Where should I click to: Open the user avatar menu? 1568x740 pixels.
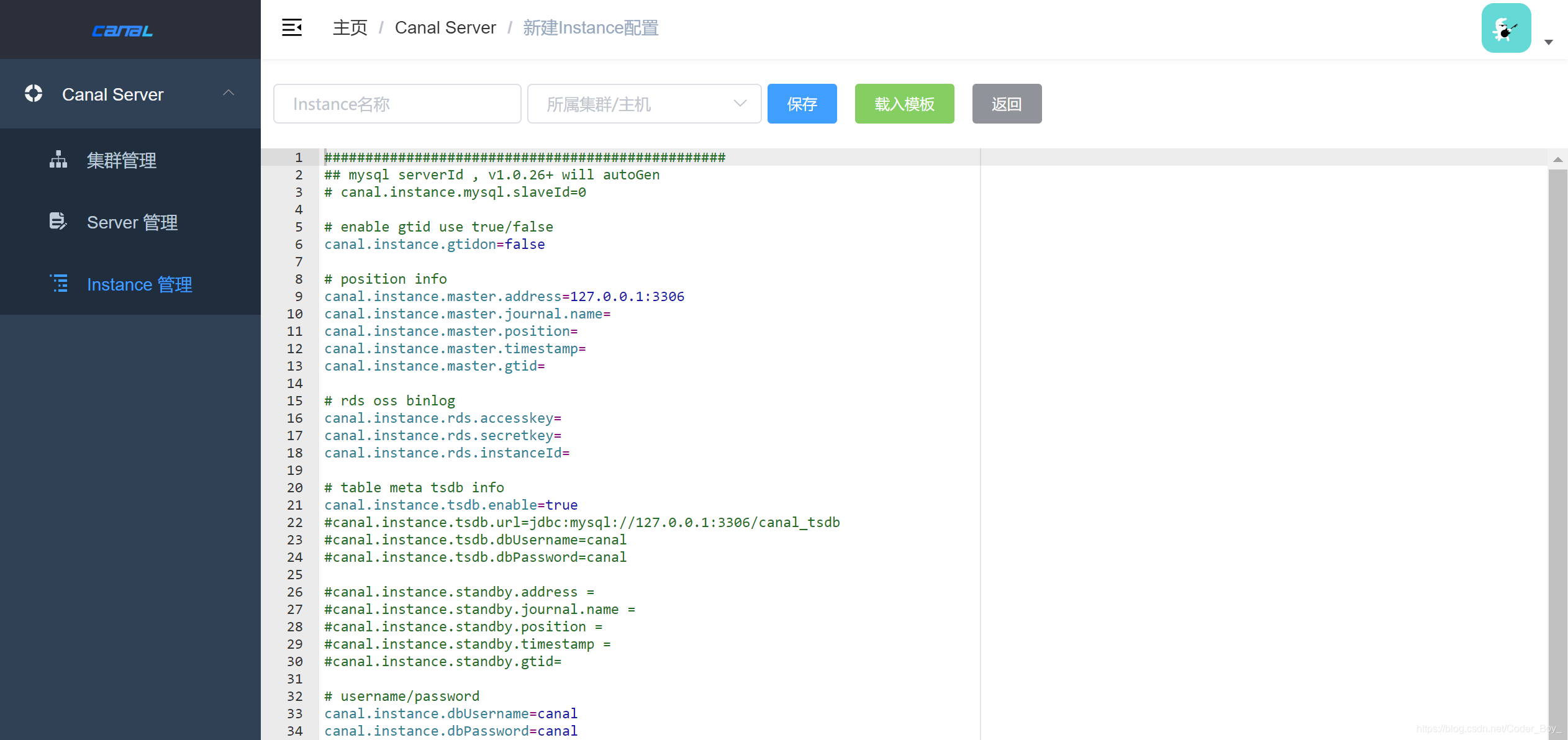click(x=1506, y=28)
